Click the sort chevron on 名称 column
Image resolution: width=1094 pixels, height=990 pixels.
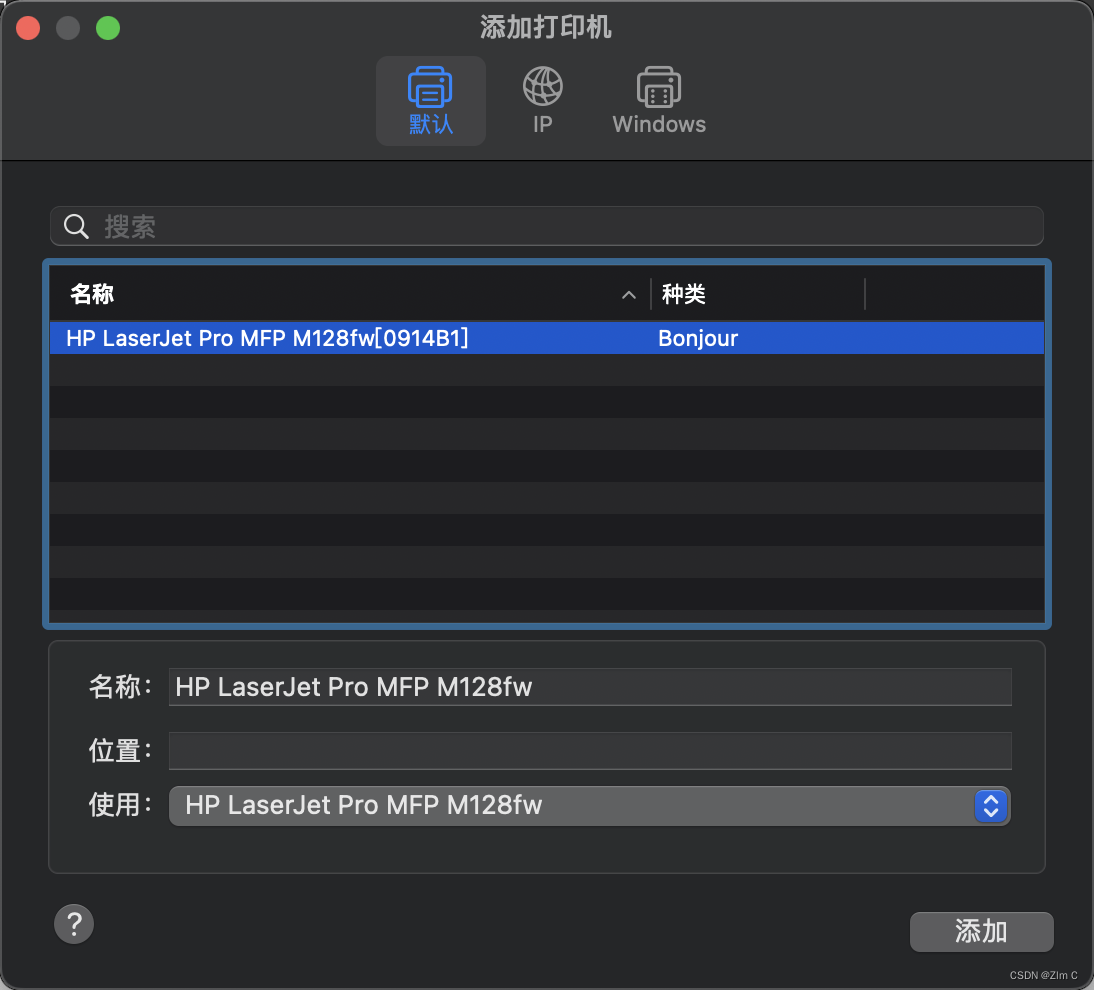629,295
